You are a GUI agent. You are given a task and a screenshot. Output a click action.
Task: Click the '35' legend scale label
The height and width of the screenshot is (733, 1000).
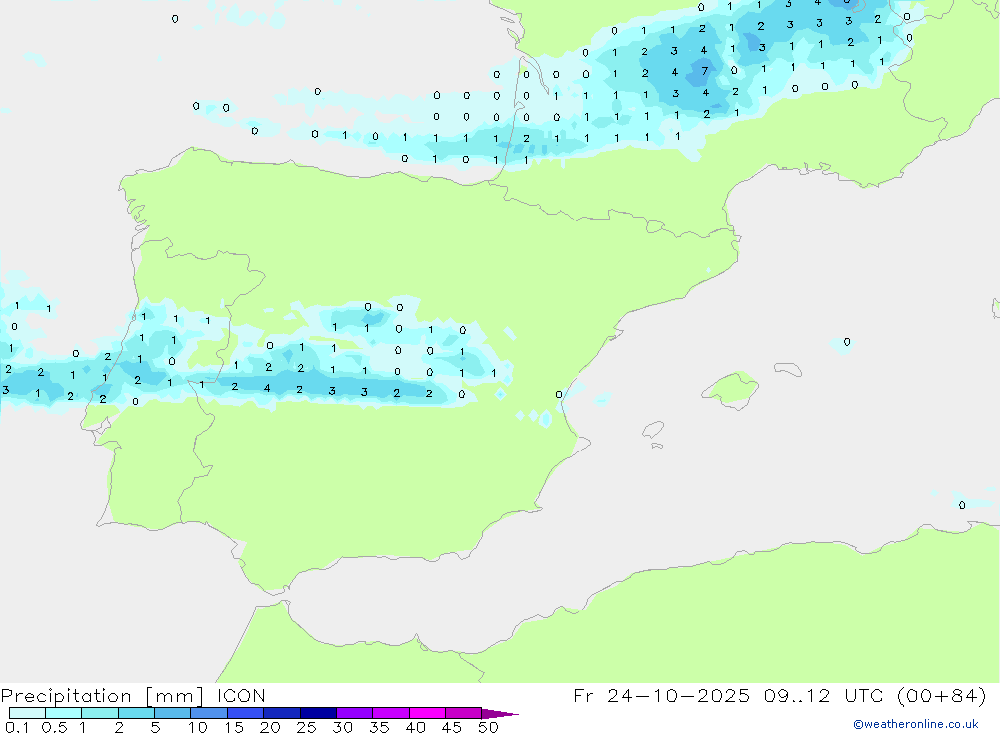pos(379,727)
